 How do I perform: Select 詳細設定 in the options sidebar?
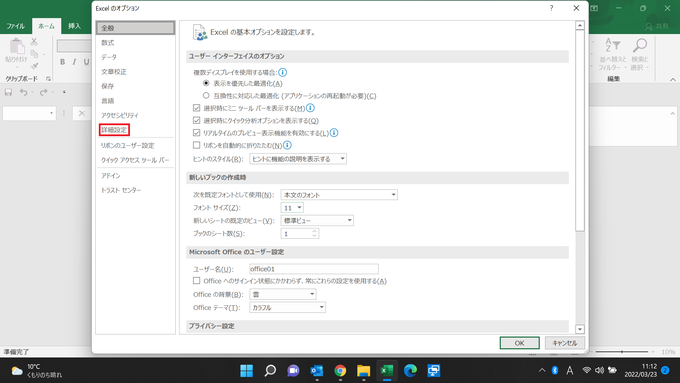coord(114,130)
